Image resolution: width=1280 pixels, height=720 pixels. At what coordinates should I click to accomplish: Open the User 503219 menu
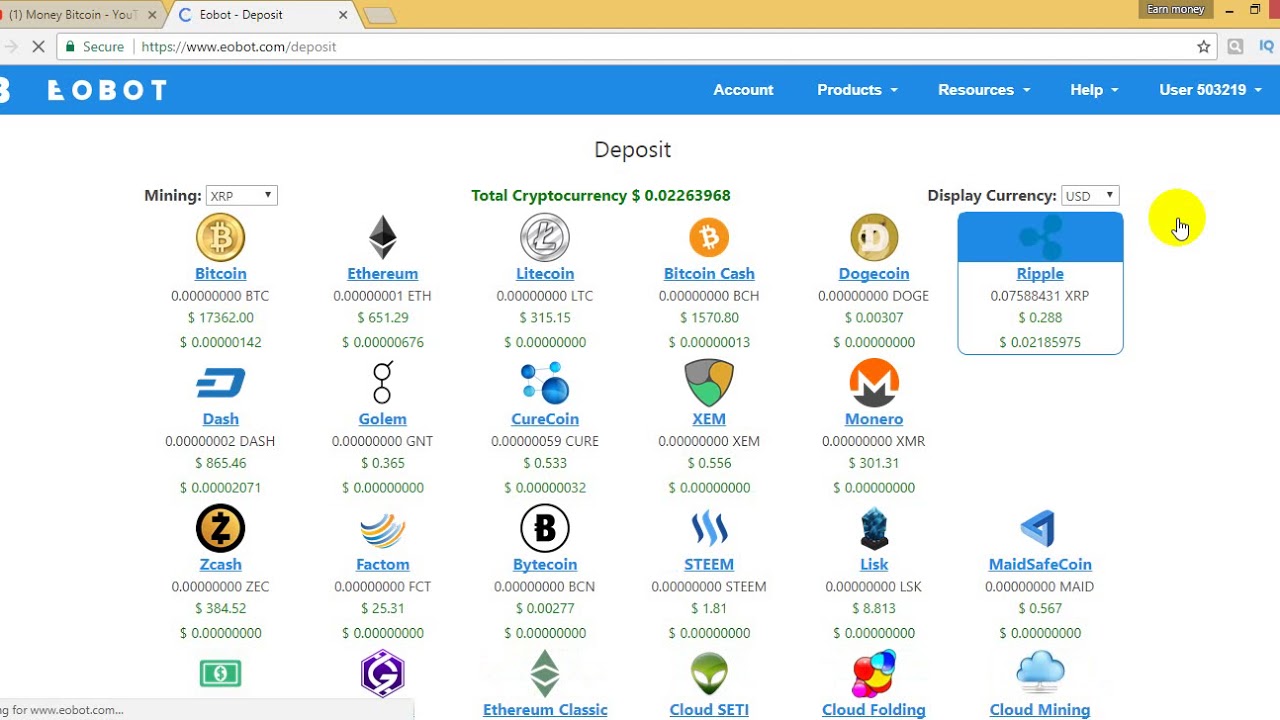tap(1210, 90)
